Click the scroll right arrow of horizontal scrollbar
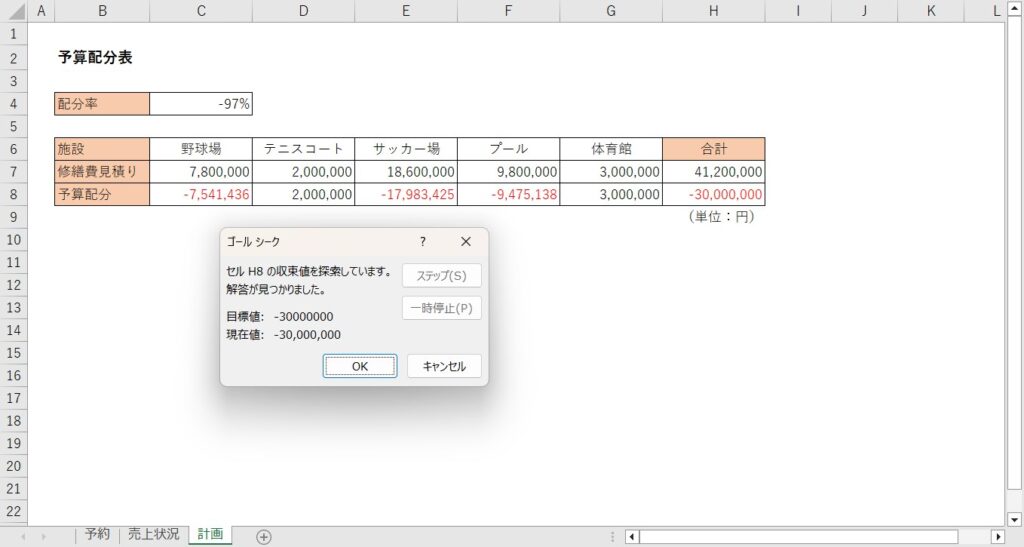 pyautogui.click(x=997, y=537)
